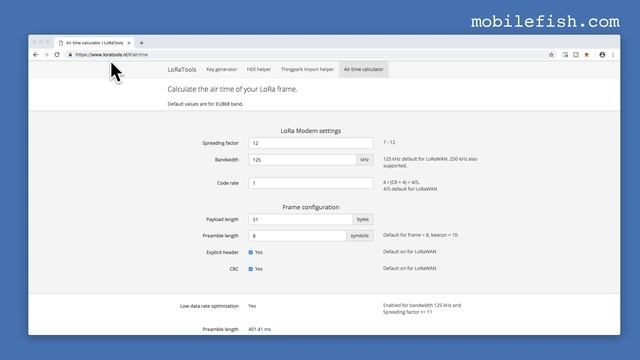Image resolution: width=640 pixels, height=360 pixels.
Task: Click 'Calculate the air time of your LoRa frame.' heading
Action: [x=232, y=89]
